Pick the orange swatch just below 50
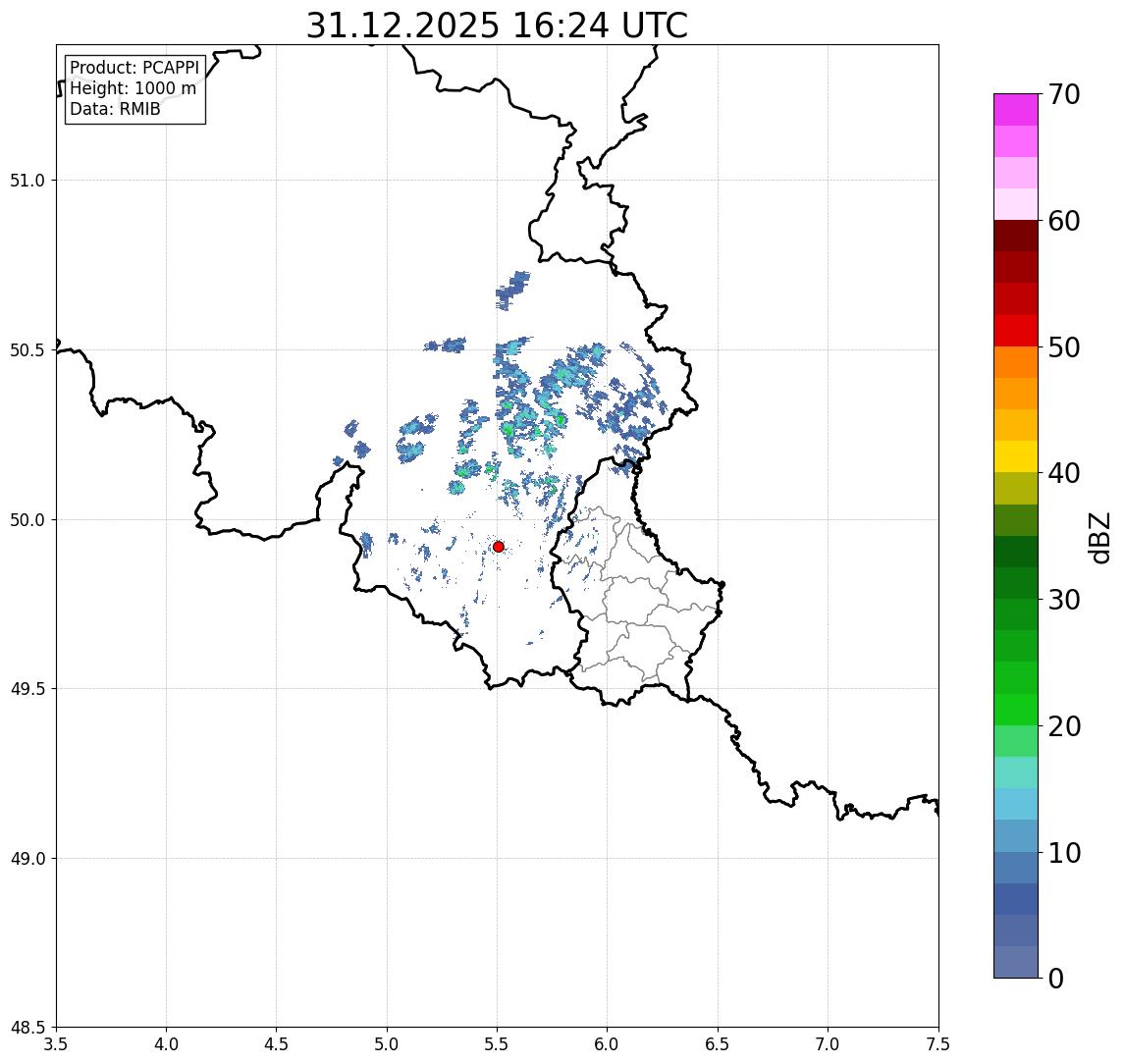The width and height of the screenshot is (1124, 1064). pyautogui.click(x=1016, y=362)
